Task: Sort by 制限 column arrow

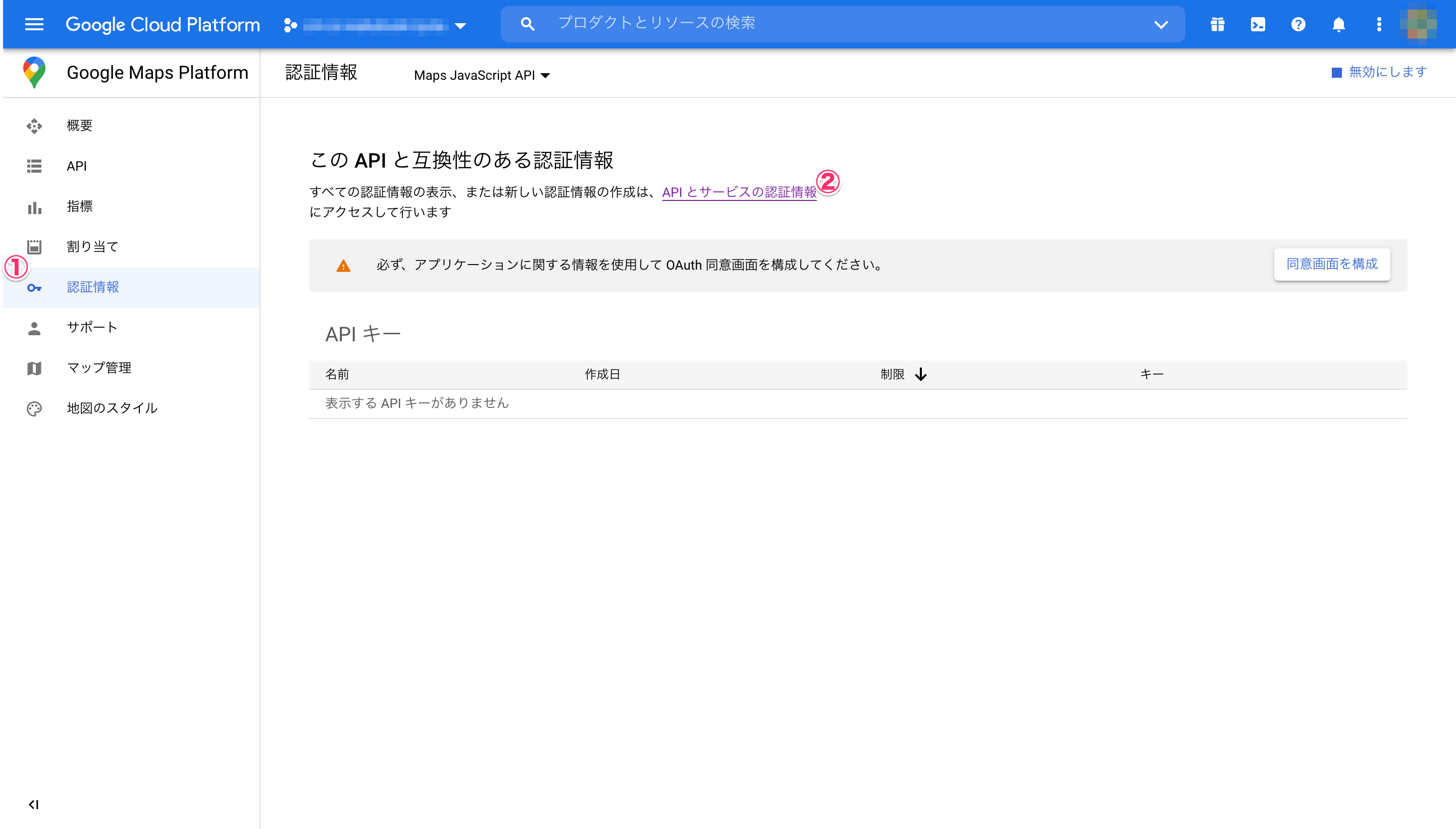Action: [x=920, y=374]
